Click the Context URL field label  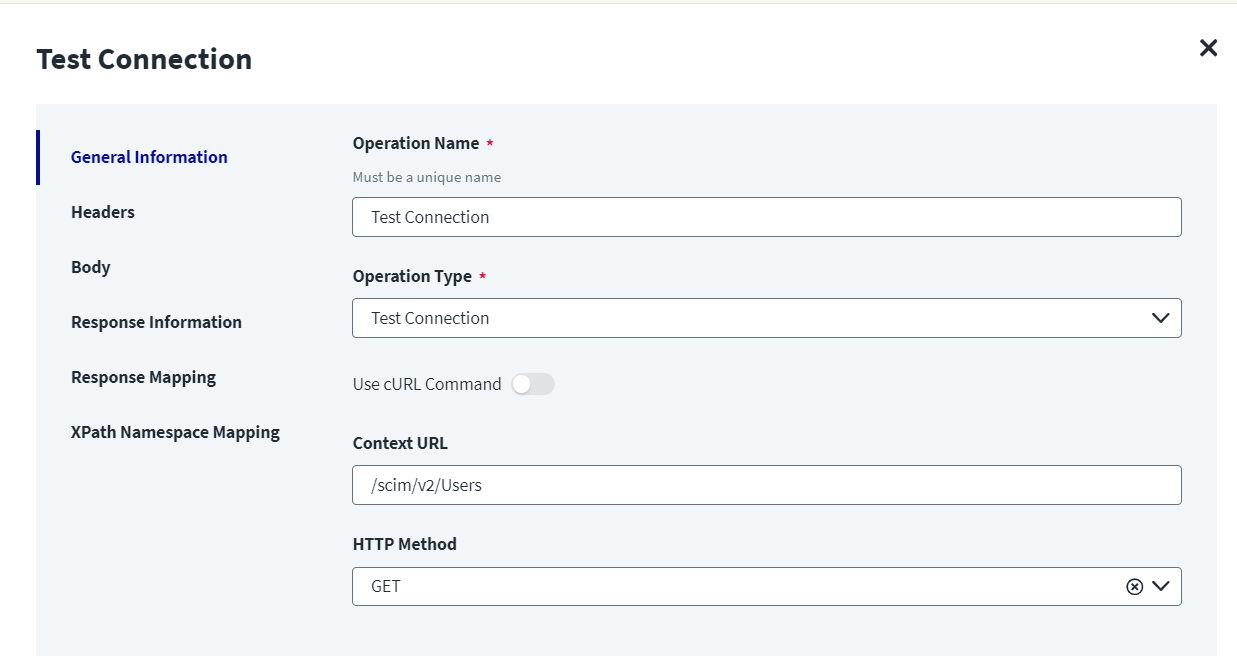pos(400,443)
